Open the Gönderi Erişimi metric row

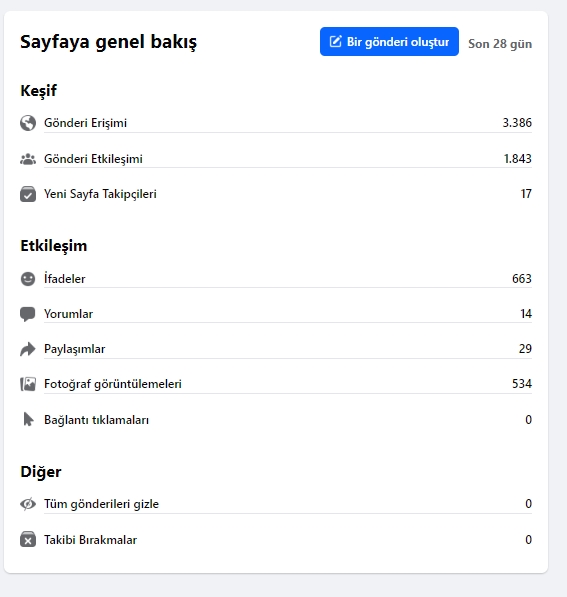[276, 123]
